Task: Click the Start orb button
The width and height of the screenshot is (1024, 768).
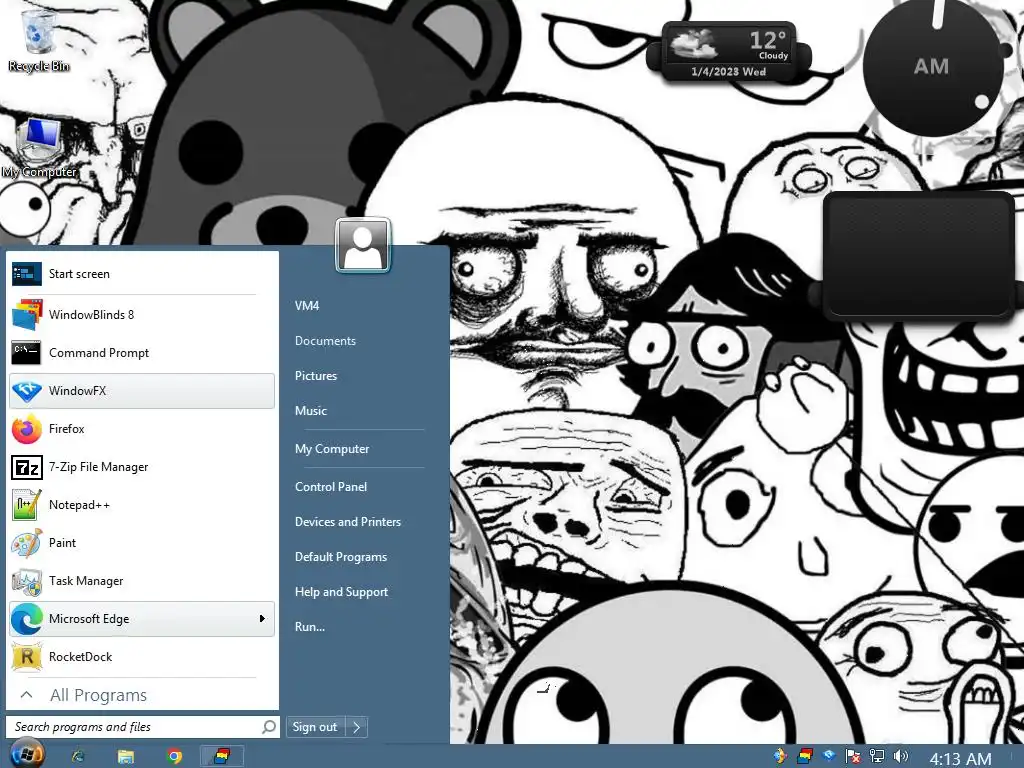Action: click(x=27, y=754)
